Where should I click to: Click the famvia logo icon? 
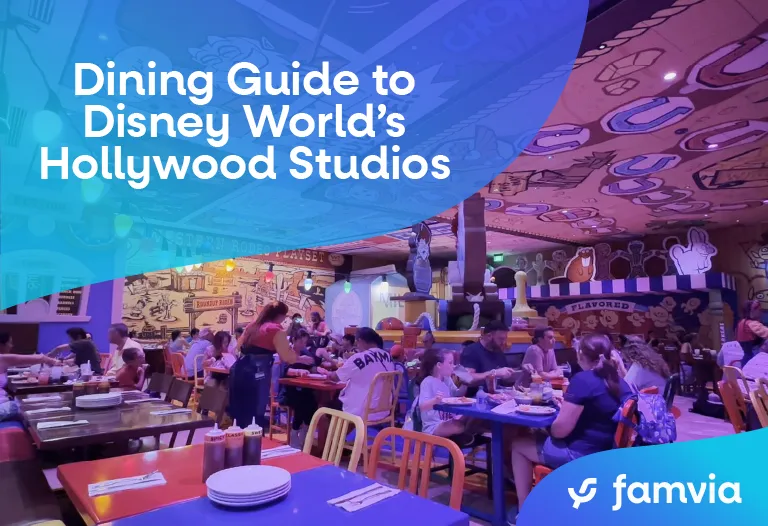582,493
